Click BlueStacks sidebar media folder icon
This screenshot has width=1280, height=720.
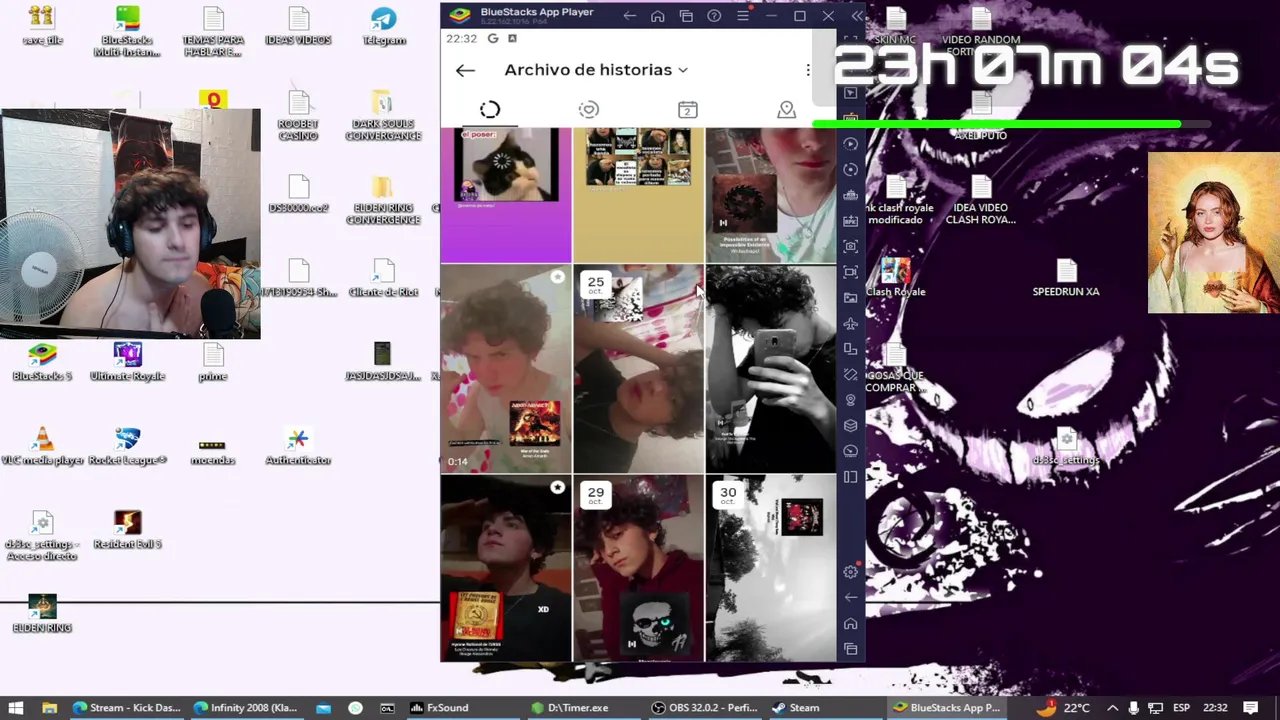pyautogui.click(x=851, y=298)
